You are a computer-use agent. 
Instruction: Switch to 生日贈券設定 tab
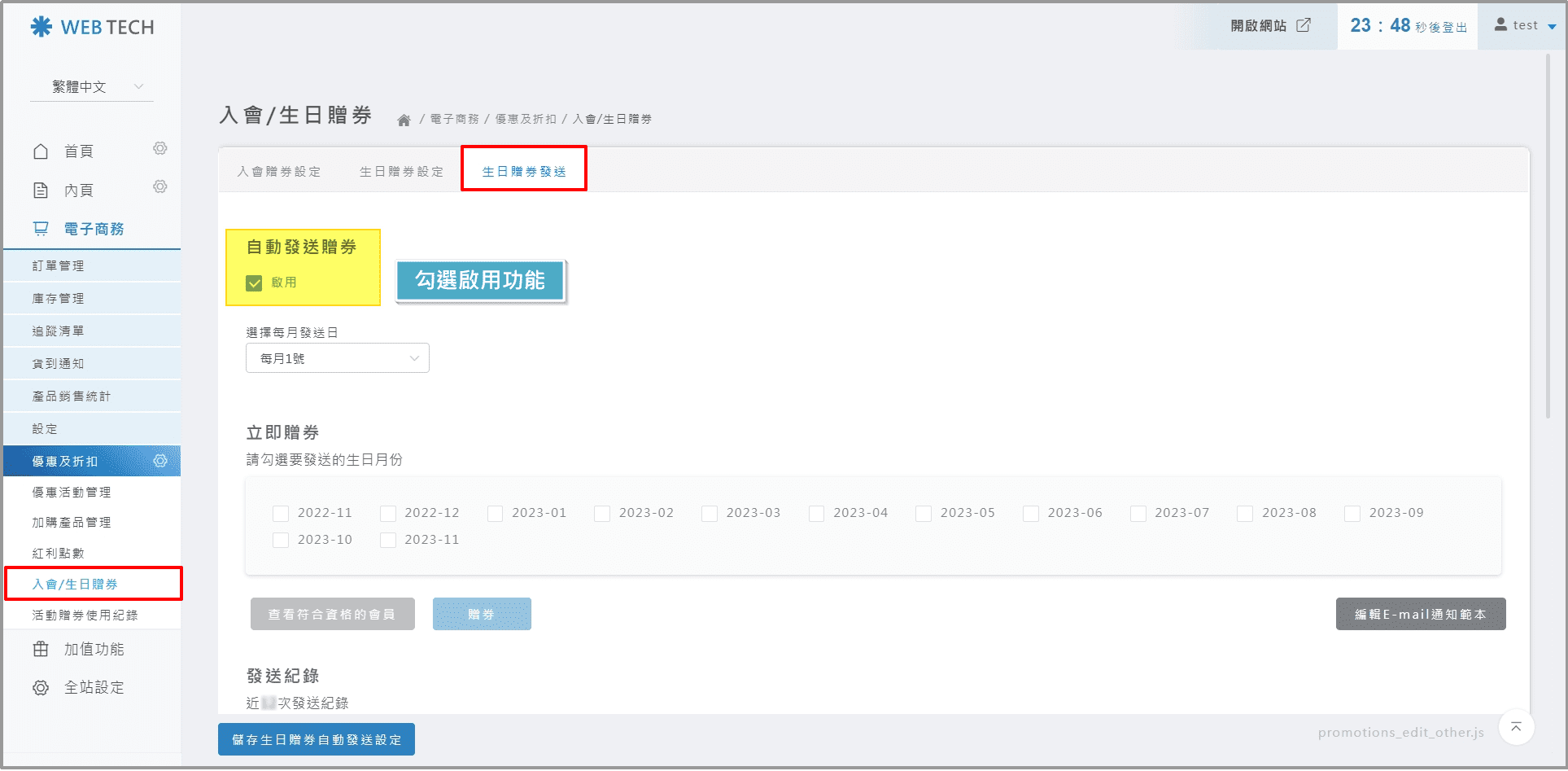(402, 172)
